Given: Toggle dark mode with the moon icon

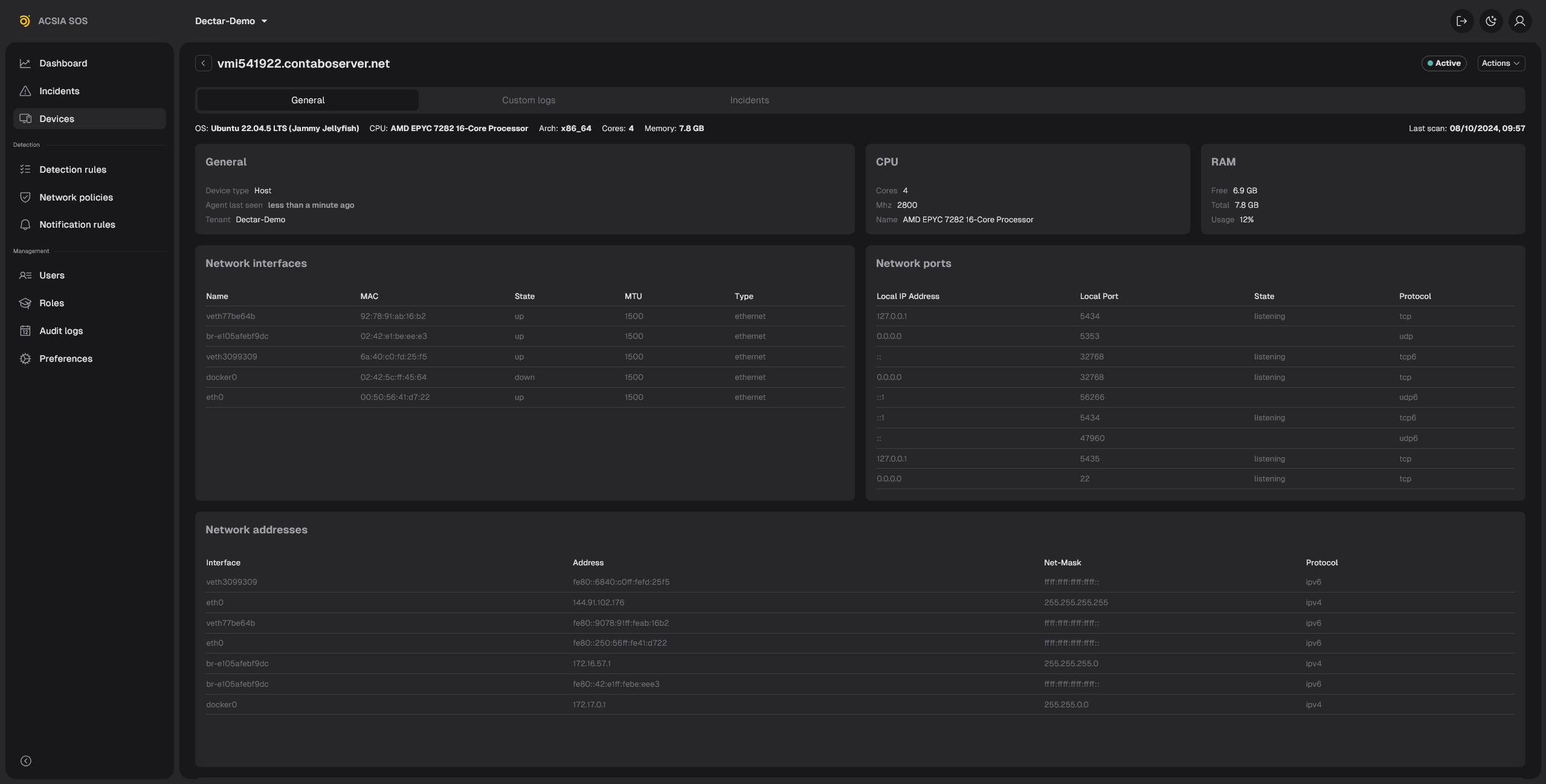Looking at the screenshot, I should pos(1490,21).
